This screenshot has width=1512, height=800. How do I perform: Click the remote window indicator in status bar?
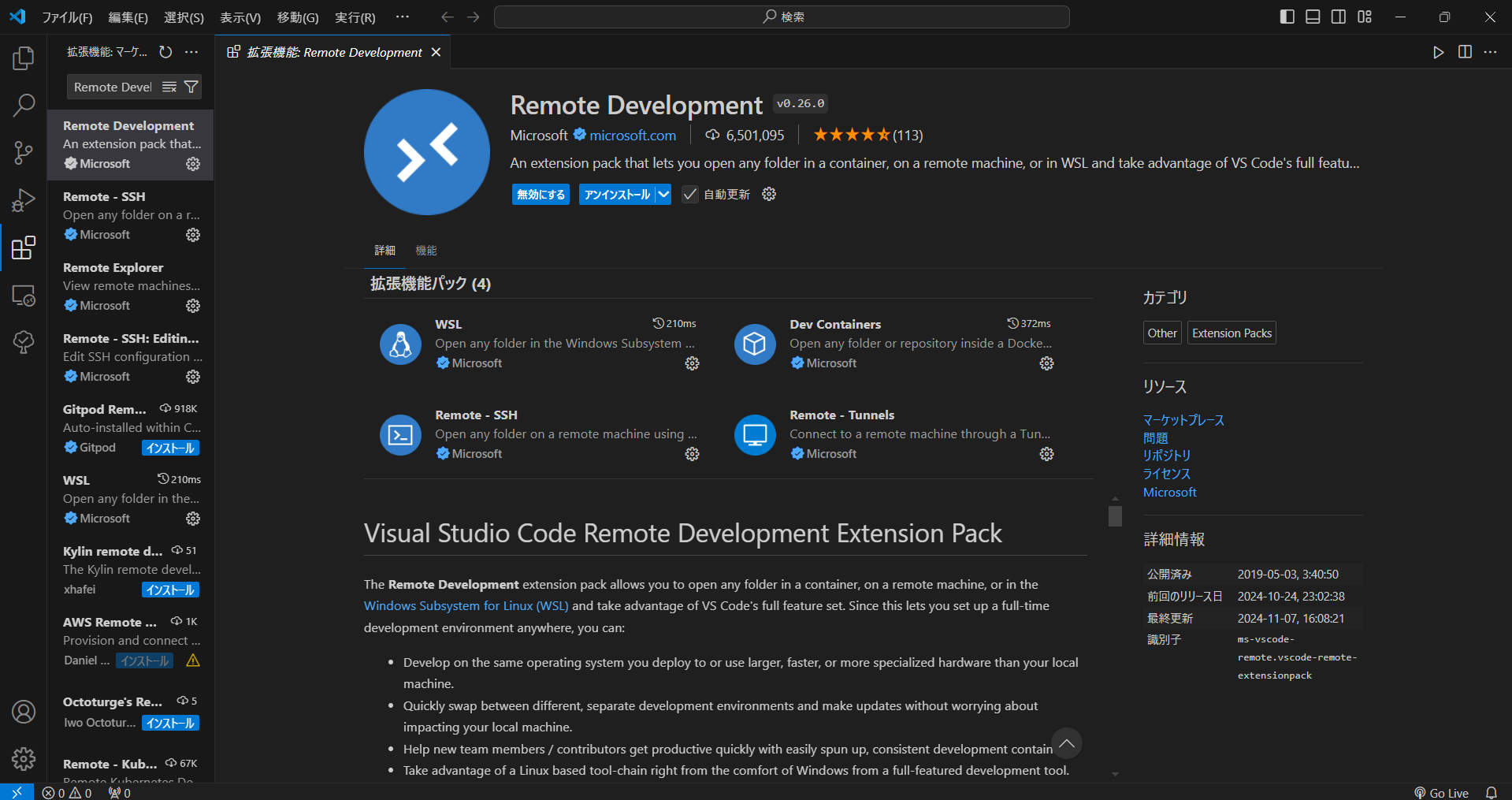point(17,792)
